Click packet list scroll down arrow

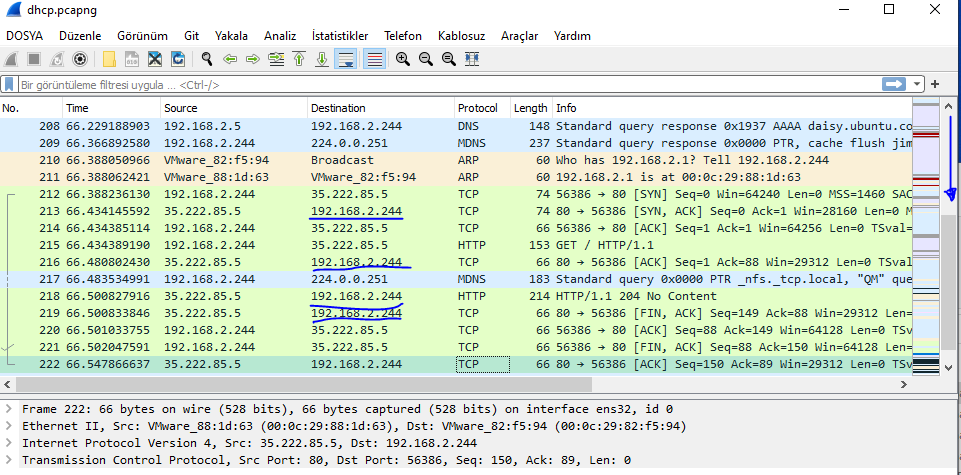point(948,368)
